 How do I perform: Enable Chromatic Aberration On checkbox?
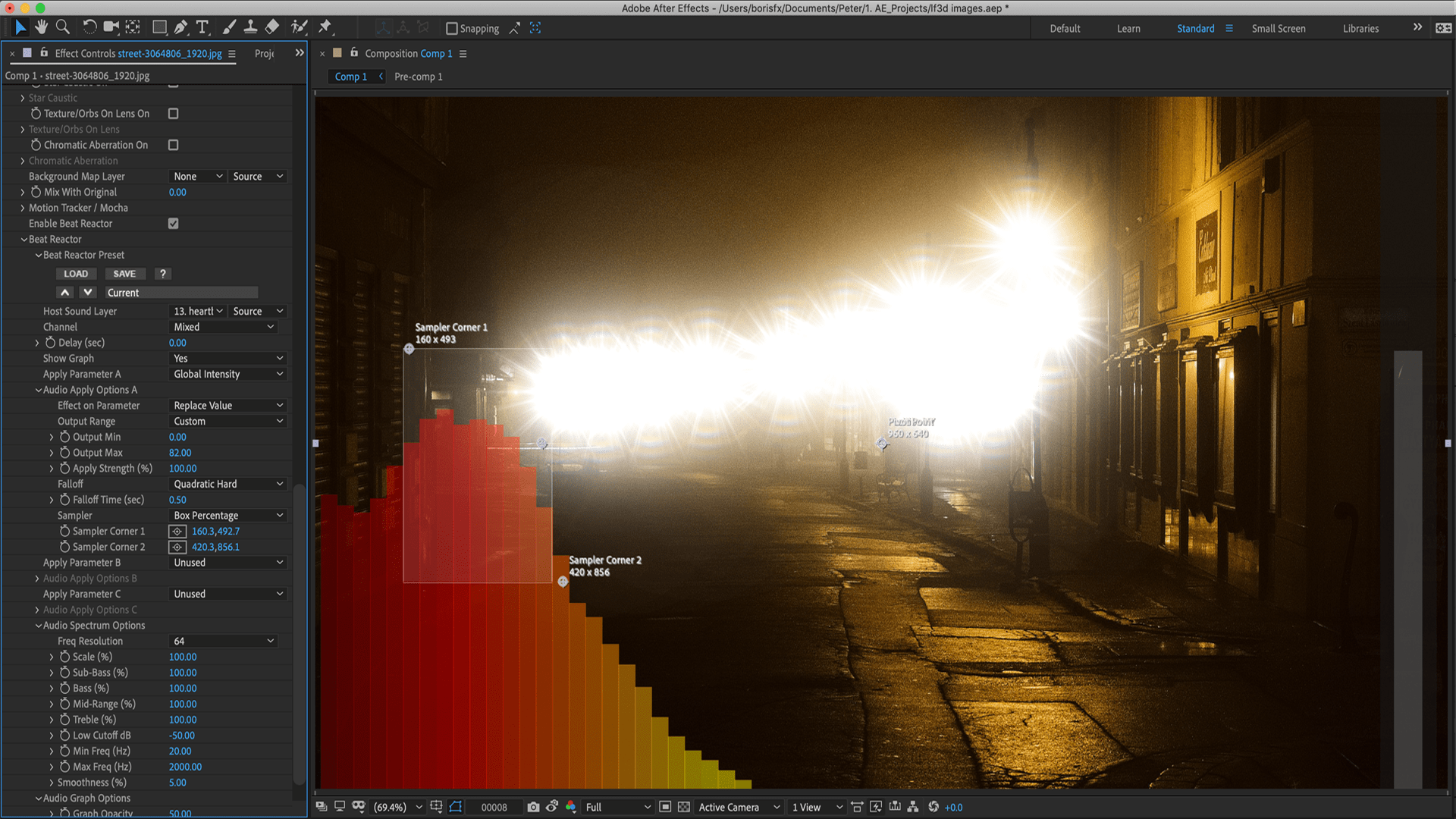click(173, 144)
